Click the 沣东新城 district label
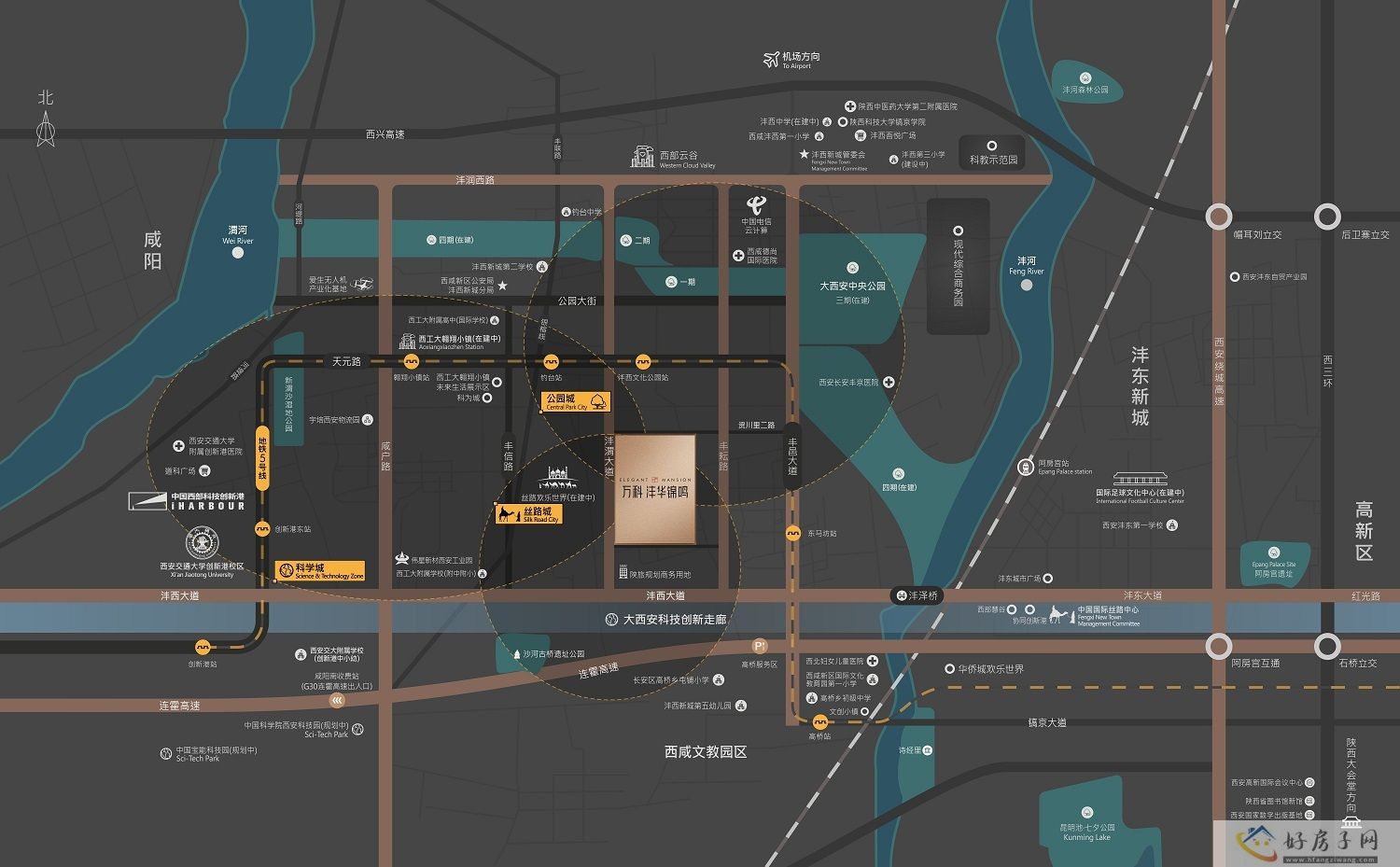Screen dimensions: 1400x867 (1140, 386)
